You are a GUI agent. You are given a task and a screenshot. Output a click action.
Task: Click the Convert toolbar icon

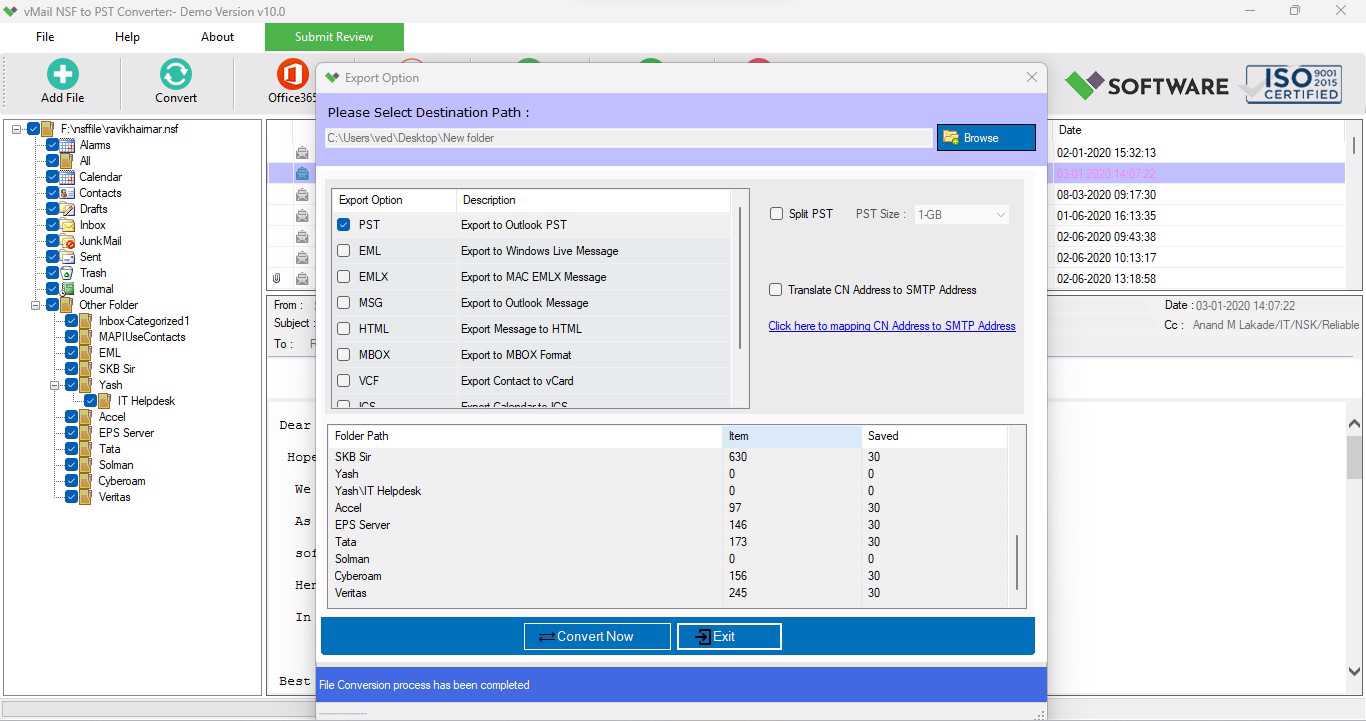point(176,74)
